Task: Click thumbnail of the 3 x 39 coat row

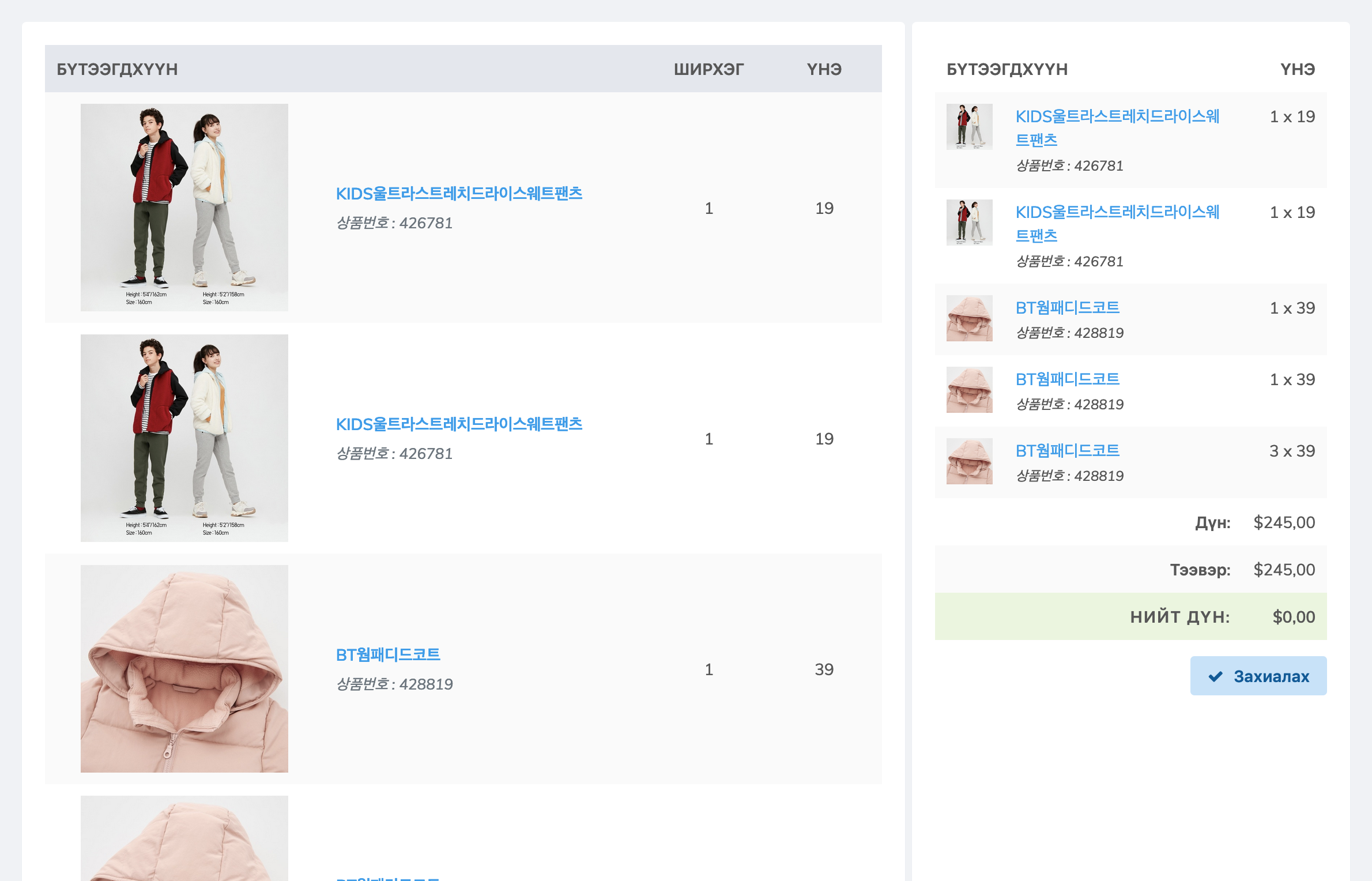Action: pyautogui.click(x=970, y=461)
